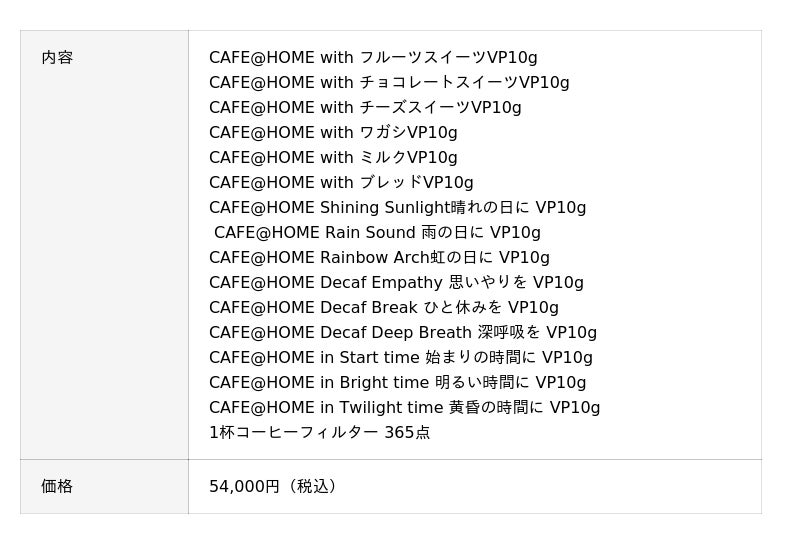Click the Shining Sunlight晴れの日に line

(397, 208)
